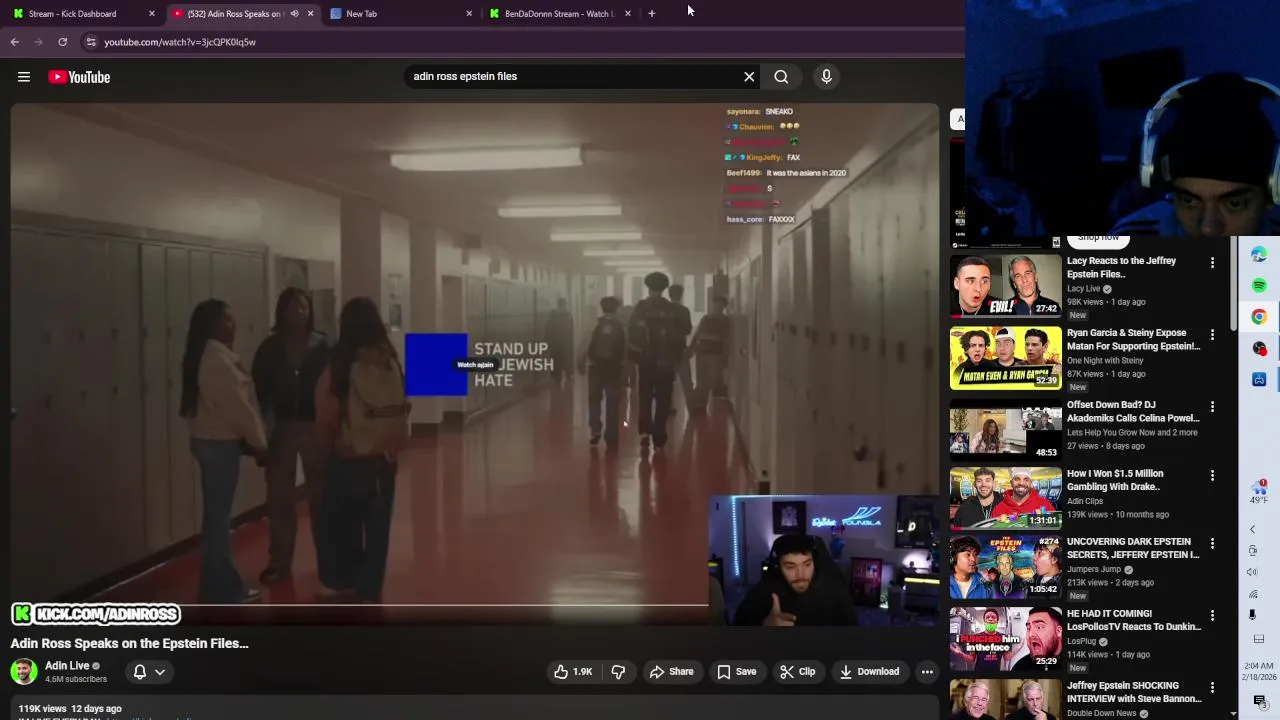The image size is (1280, 720).
Task: Open the Adin Live channel name link
Action: pyautogui.click(x=67, y=666)
